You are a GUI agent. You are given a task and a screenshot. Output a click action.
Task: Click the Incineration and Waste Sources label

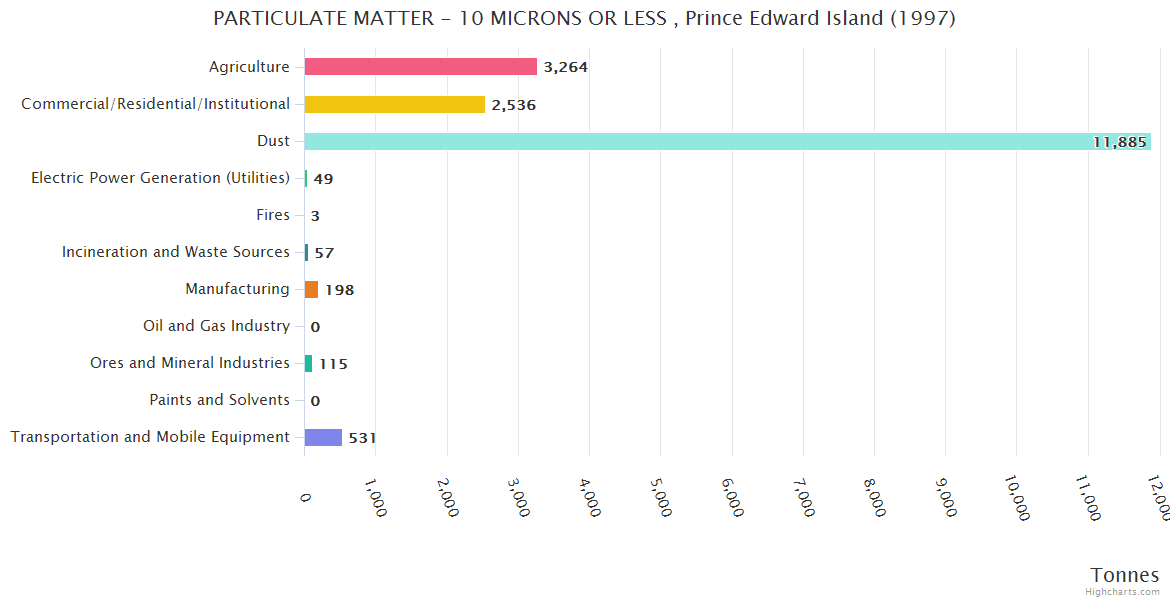click(176, 252)
